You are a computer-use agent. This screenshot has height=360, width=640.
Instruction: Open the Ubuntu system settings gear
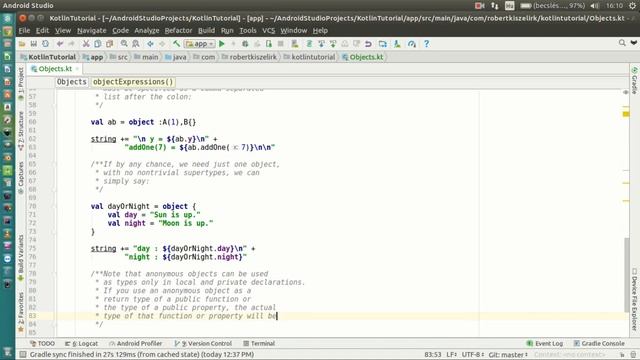point(633,6)
